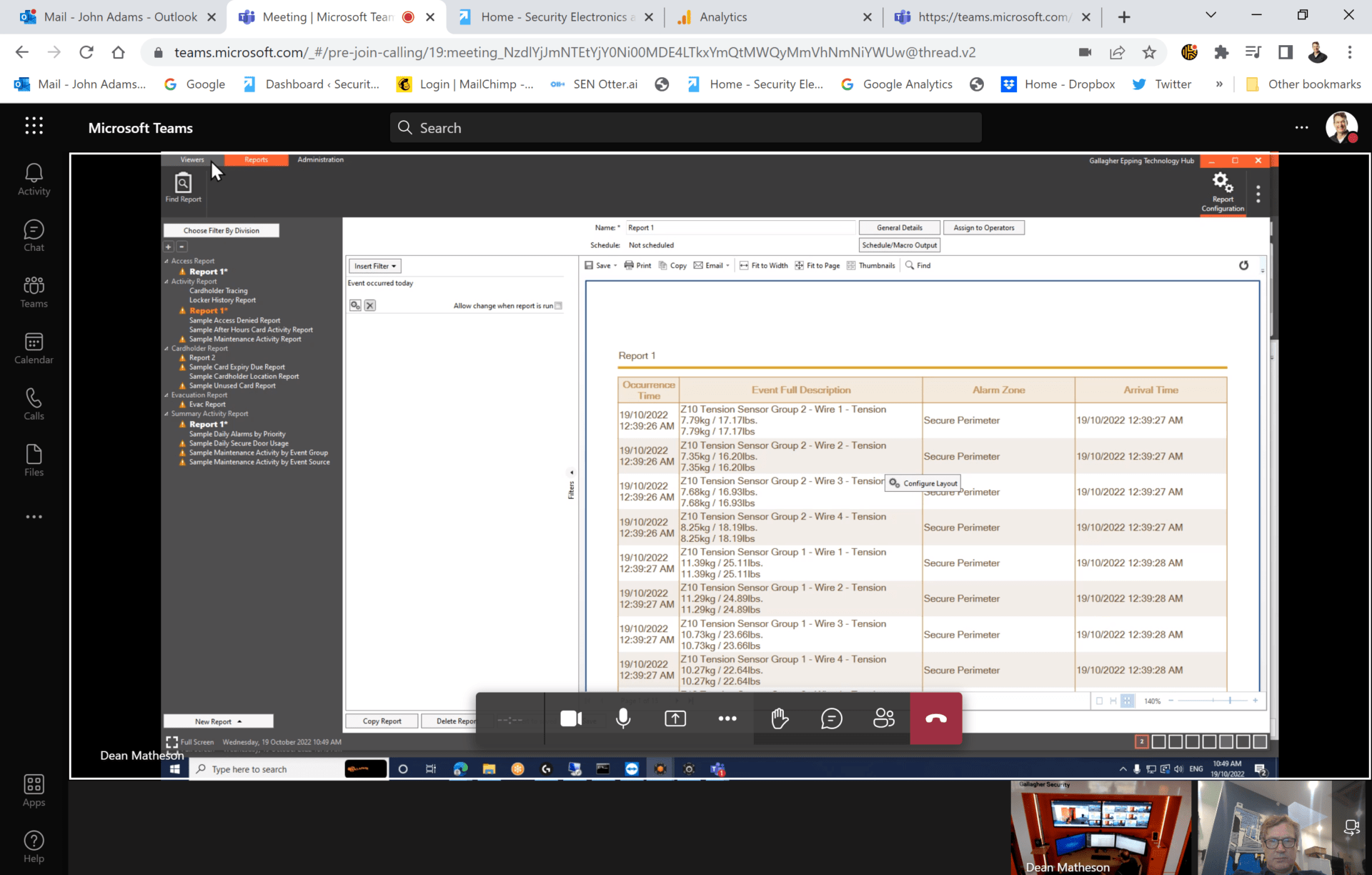The width and height of the screenshot is (1372, 875).
Task: Mute the microphone
Action: pos(622,718)
